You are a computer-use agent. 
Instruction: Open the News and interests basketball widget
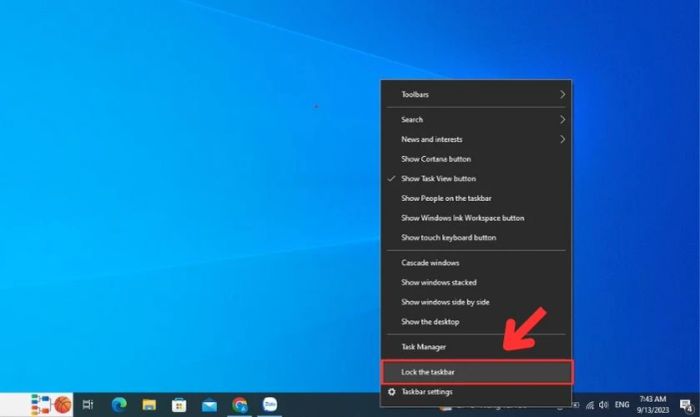[x=62, y=404]
